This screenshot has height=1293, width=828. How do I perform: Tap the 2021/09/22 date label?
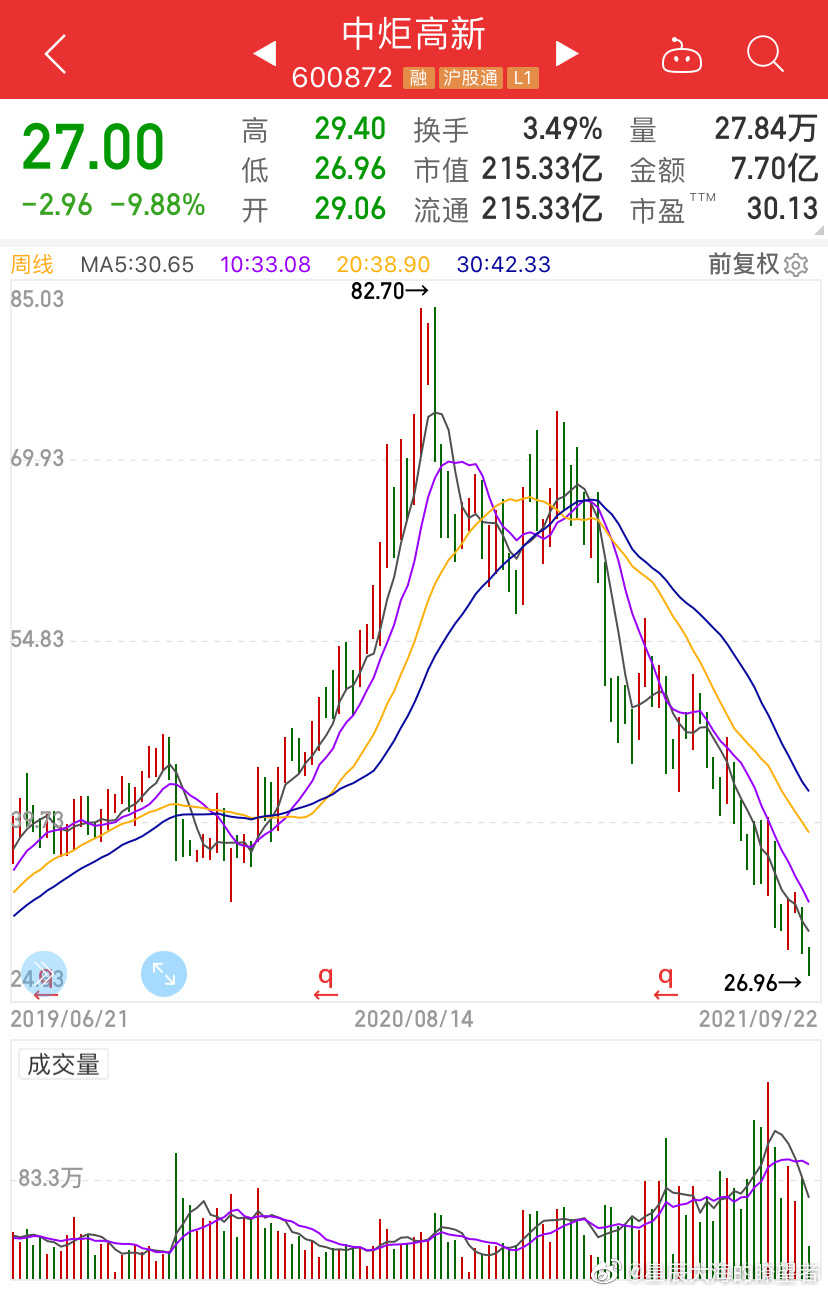tap(758, 1019)
